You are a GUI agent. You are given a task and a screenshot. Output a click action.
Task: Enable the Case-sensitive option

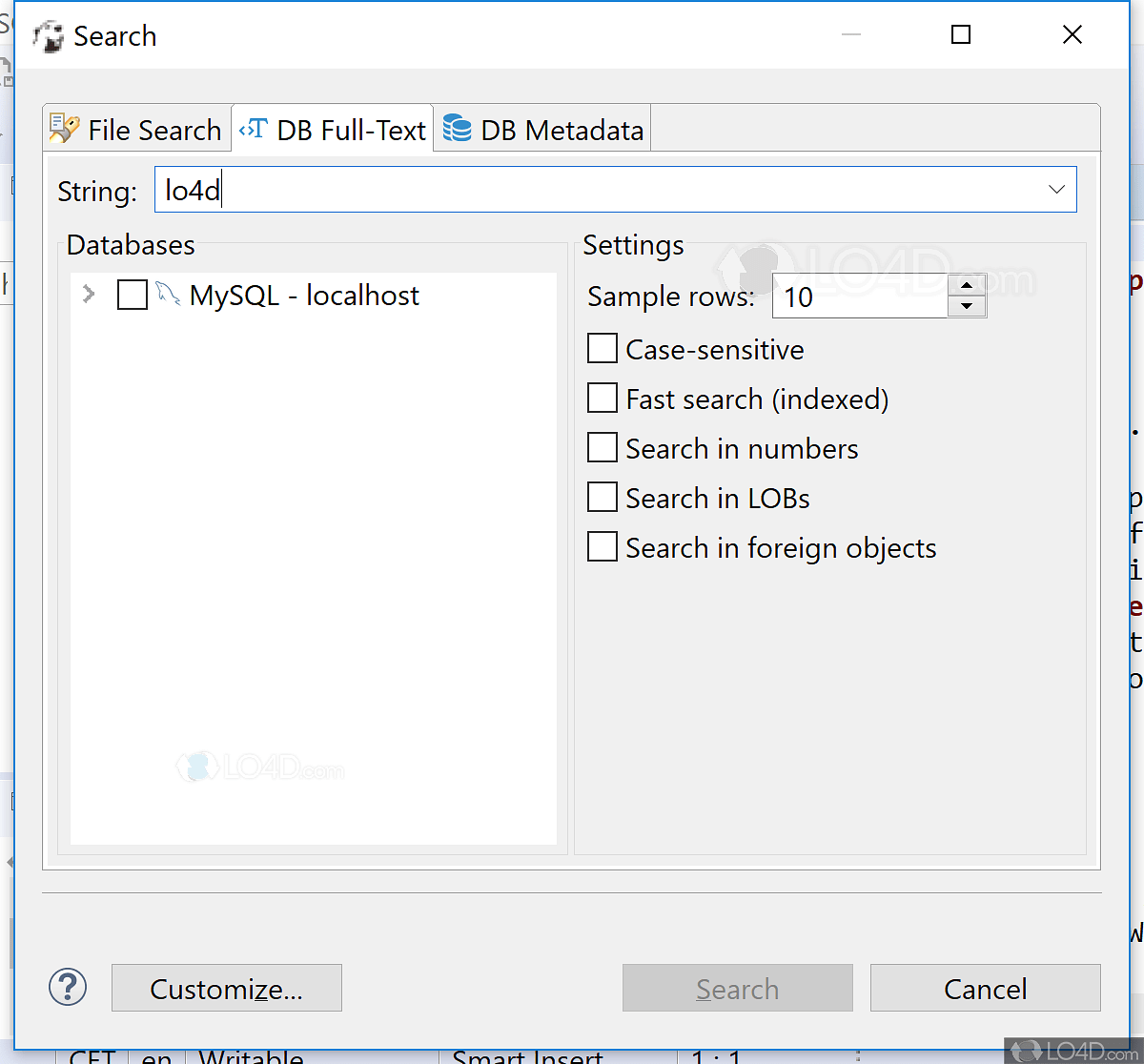[x=602, y=348]
